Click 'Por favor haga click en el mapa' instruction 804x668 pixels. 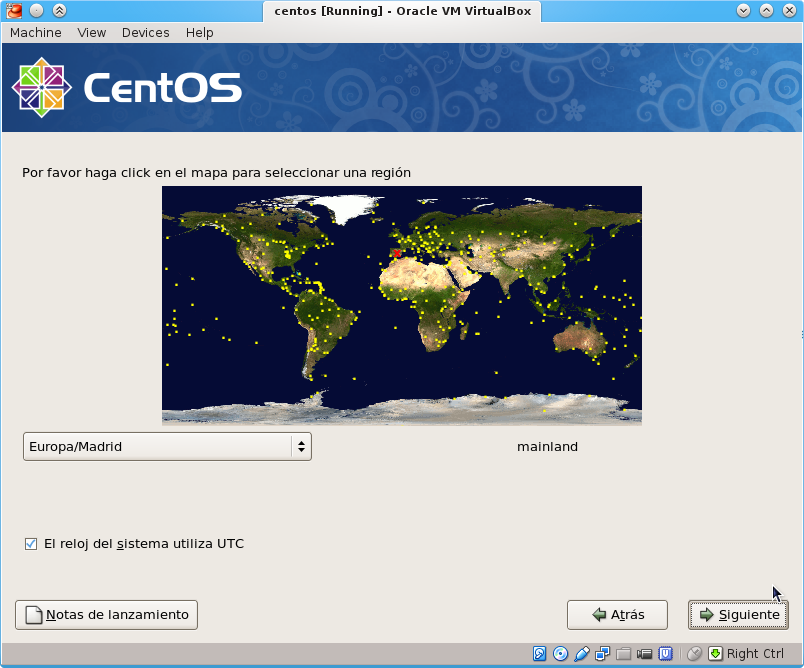point(216,173)
